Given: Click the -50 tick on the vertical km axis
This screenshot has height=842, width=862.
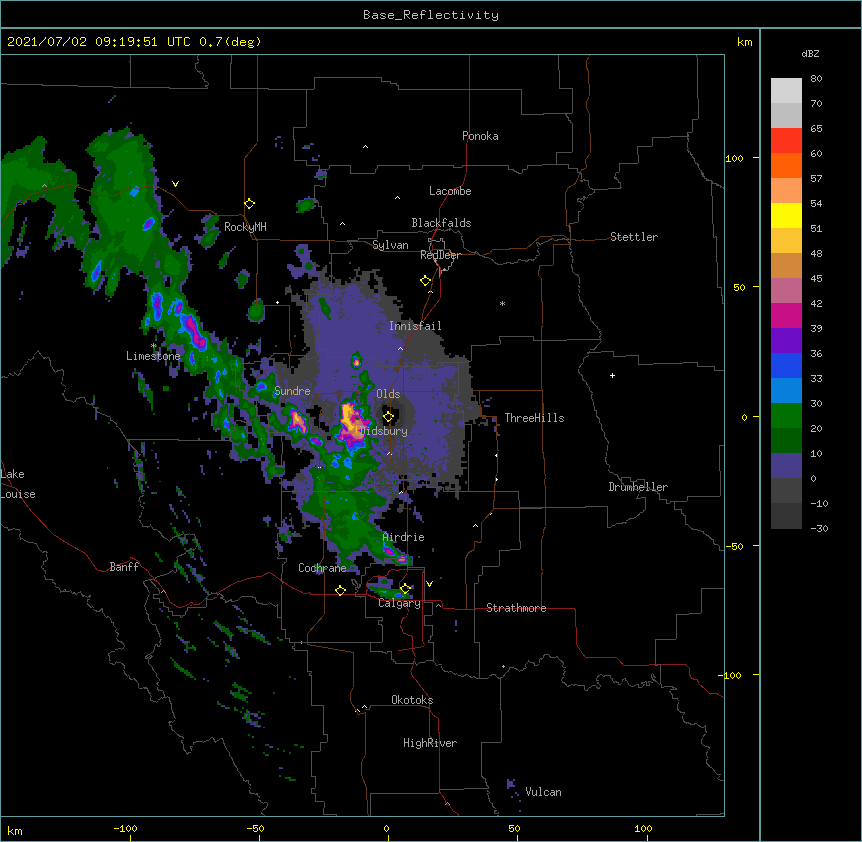Looking at the screenshot, I should tap(734, 546).
